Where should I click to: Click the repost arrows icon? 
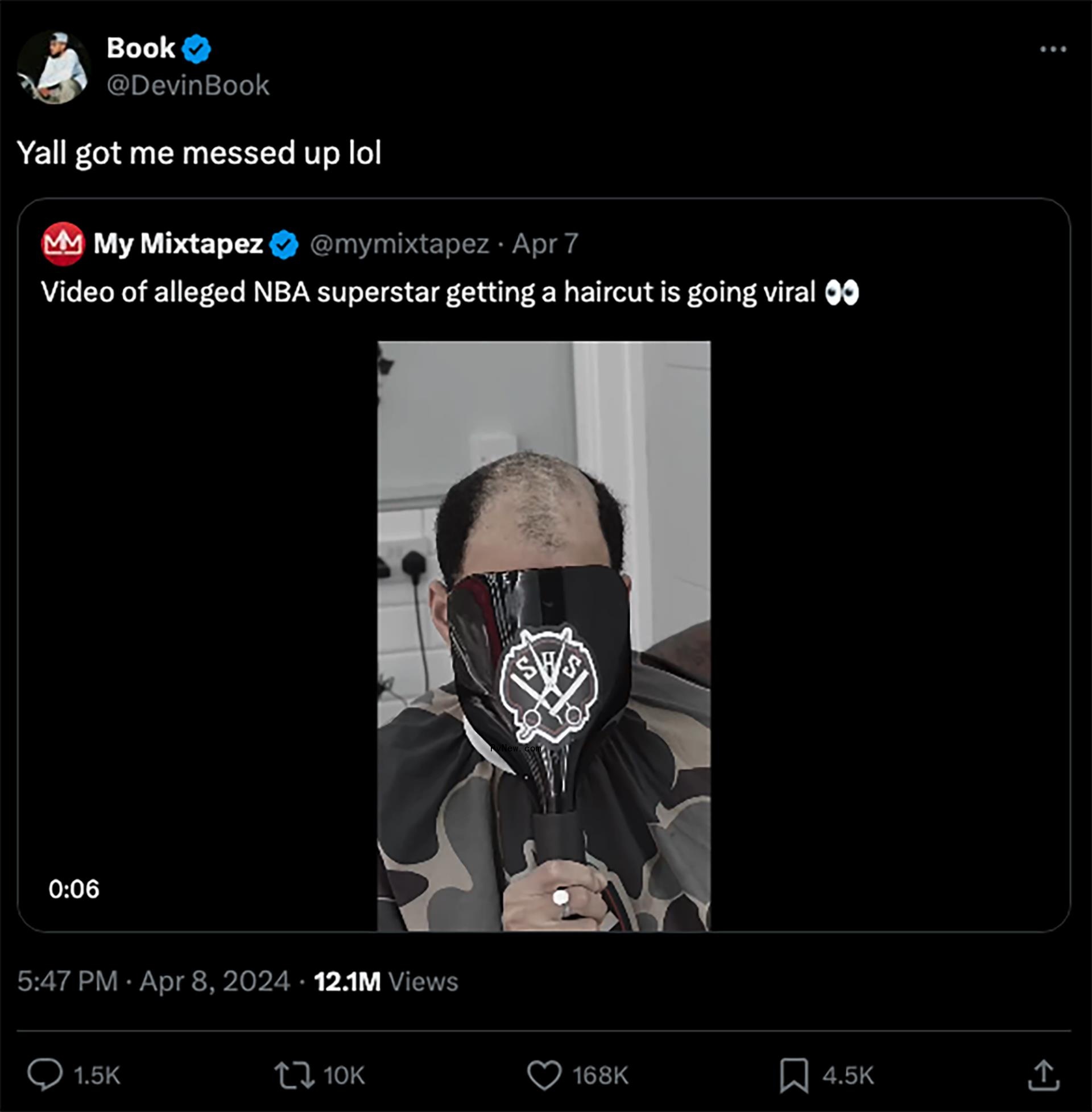pos(293,1074)
